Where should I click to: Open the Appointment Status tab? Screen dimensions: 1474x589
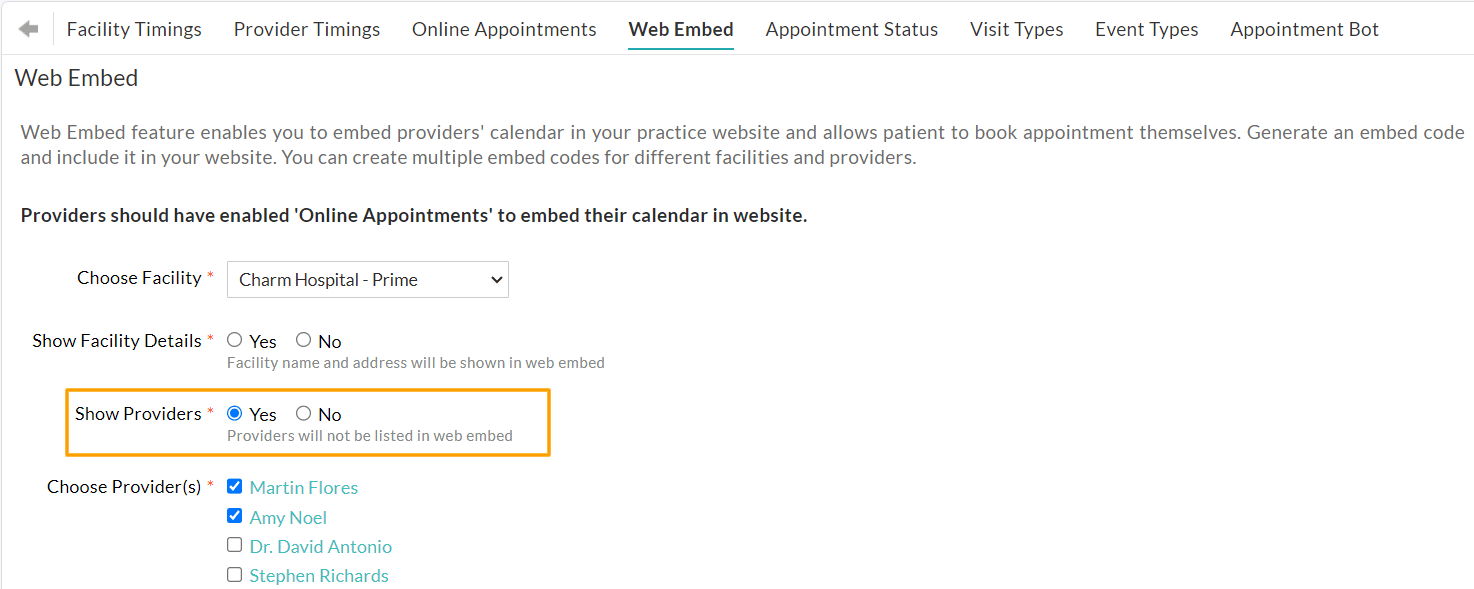tap(852, 30)
